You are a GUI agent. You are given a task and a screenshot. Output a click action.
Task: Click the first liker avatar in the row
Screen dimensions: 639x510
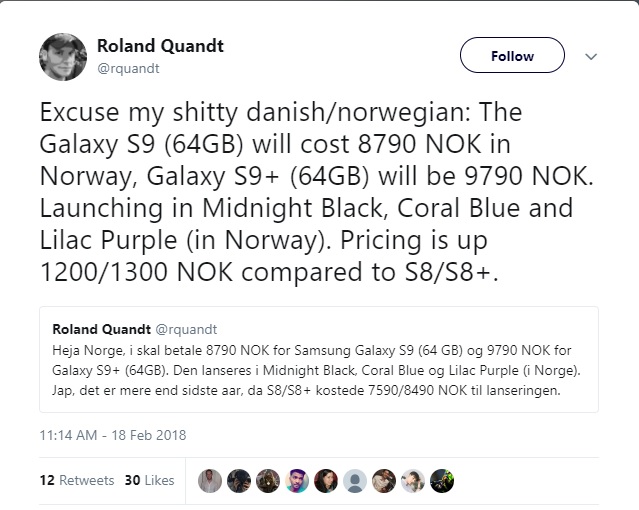coord(209,481)
